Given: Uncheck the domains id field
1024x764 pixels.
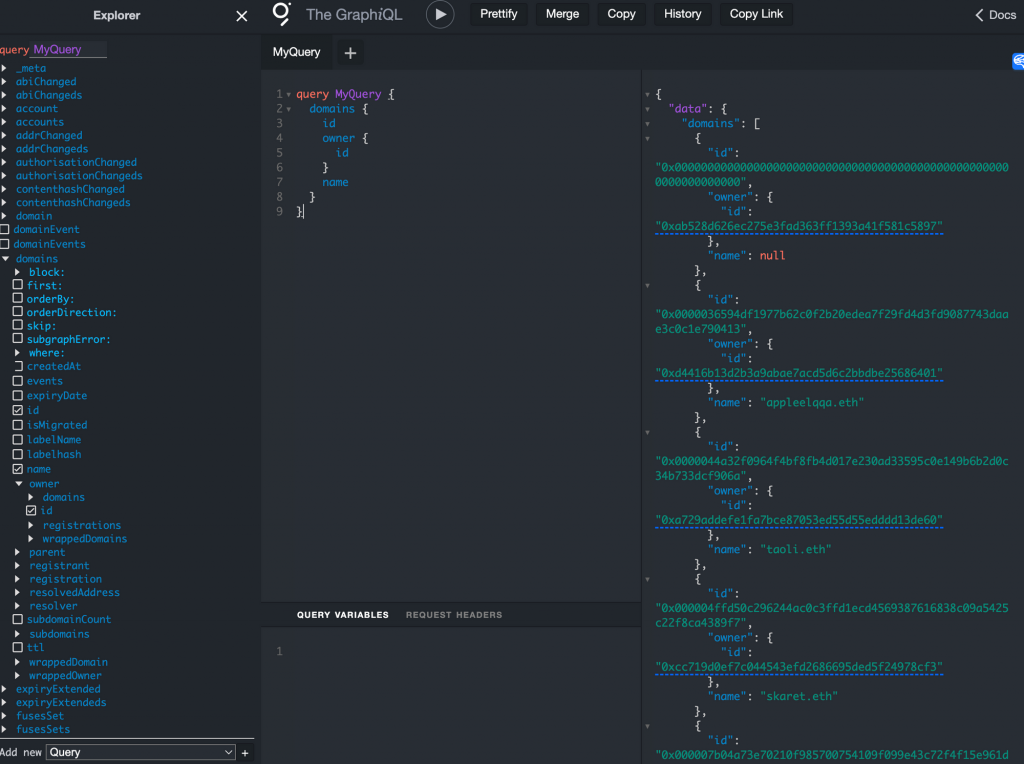Looking at the screenshot, I should [18, 410].
